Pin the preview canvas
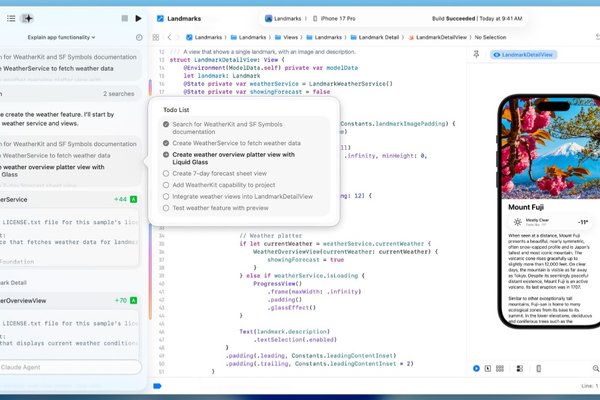Viewport: 600px width, 400px height. tap(476, 54)
